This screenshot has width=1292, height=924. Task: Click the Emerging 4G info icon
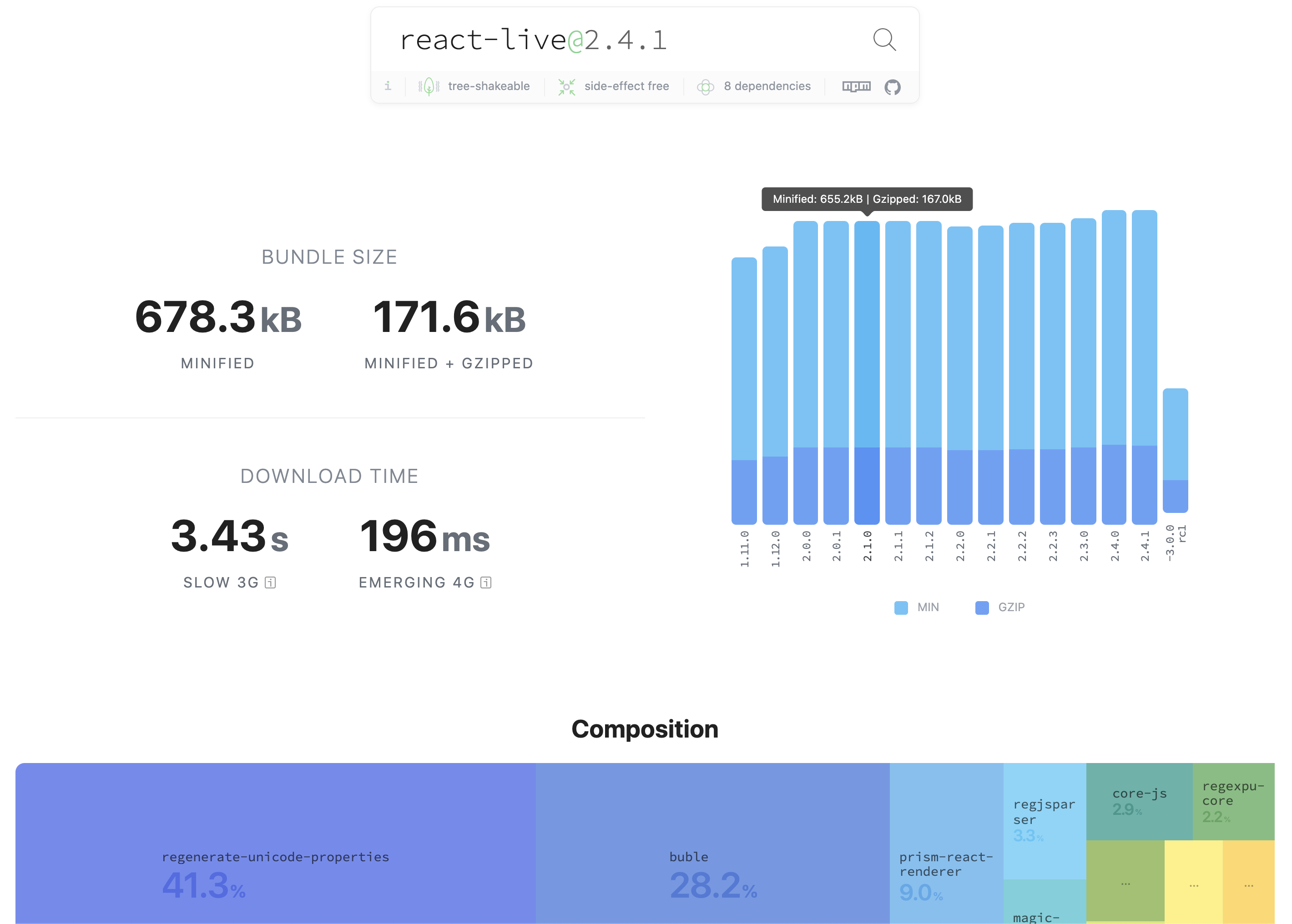485,583
